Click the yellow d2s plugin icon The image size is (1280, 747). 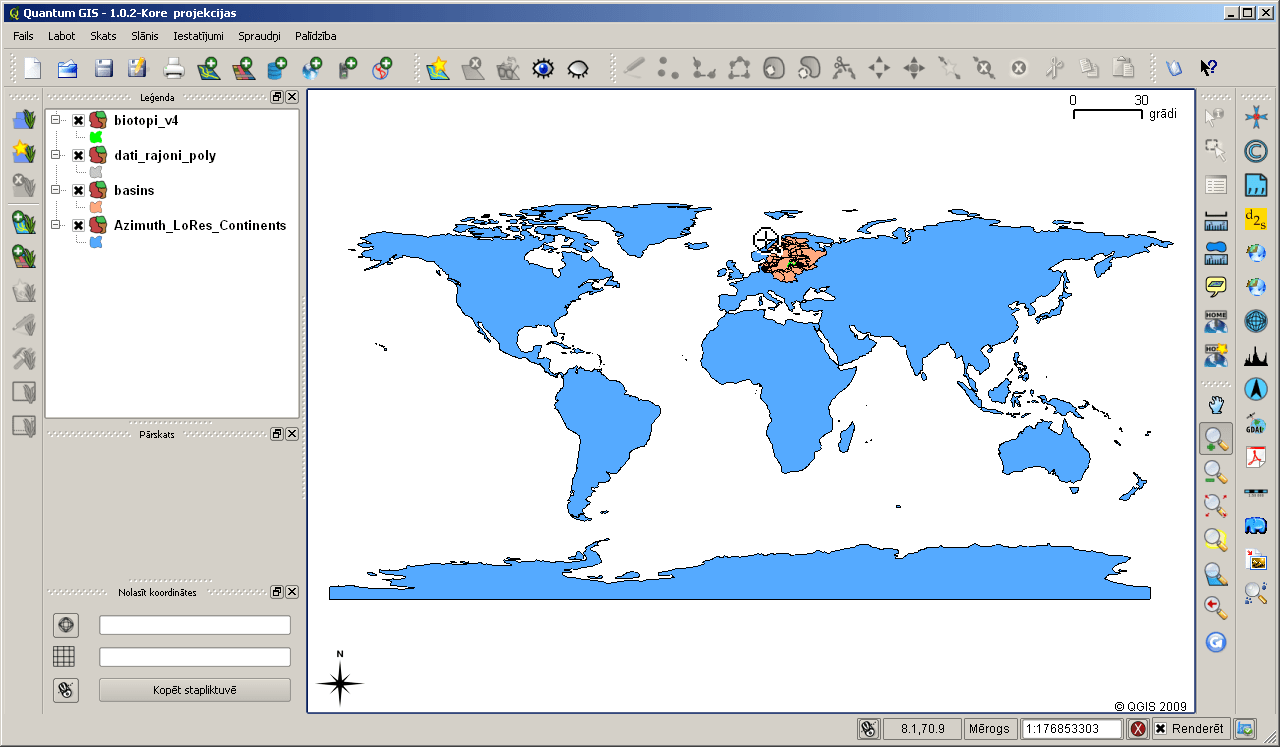[x=1256, y=218]
